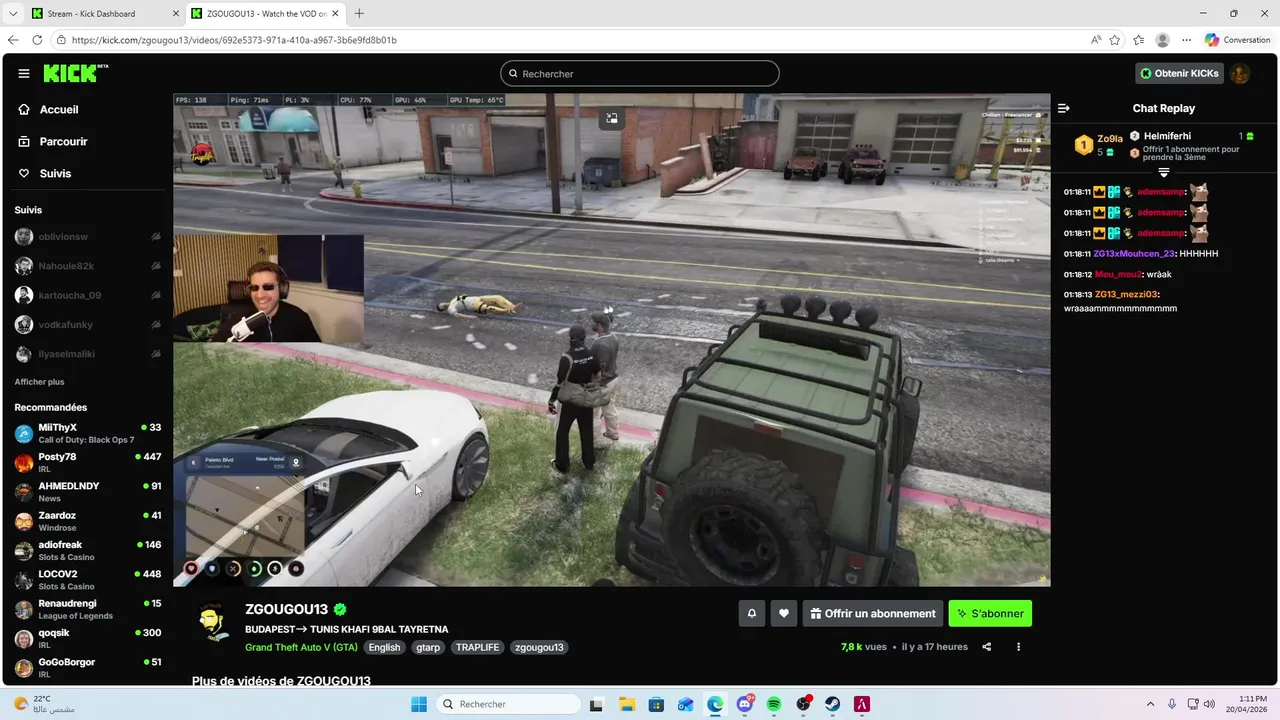Open the Kick hamburger menu
Image resolution: width=1280 pixels, height=720 pixels.
(x=24, y=73)
